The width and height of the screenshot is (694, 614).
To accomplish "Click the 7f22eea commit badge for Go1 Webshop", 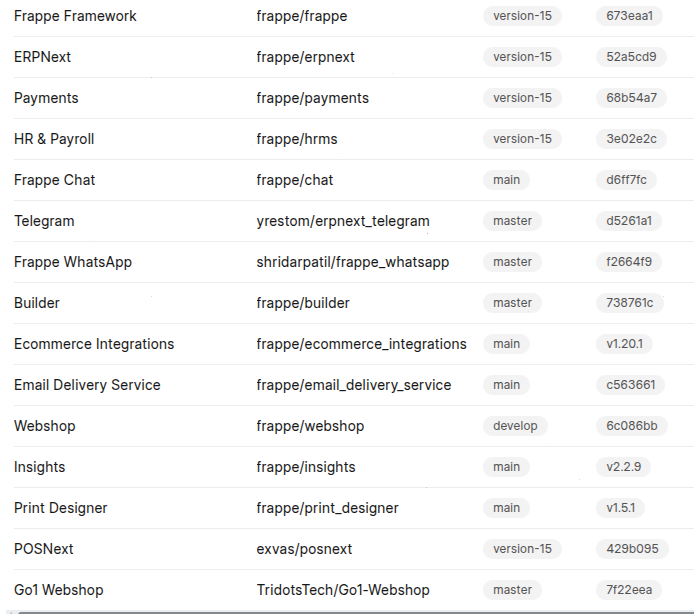I will coord(629,590).
